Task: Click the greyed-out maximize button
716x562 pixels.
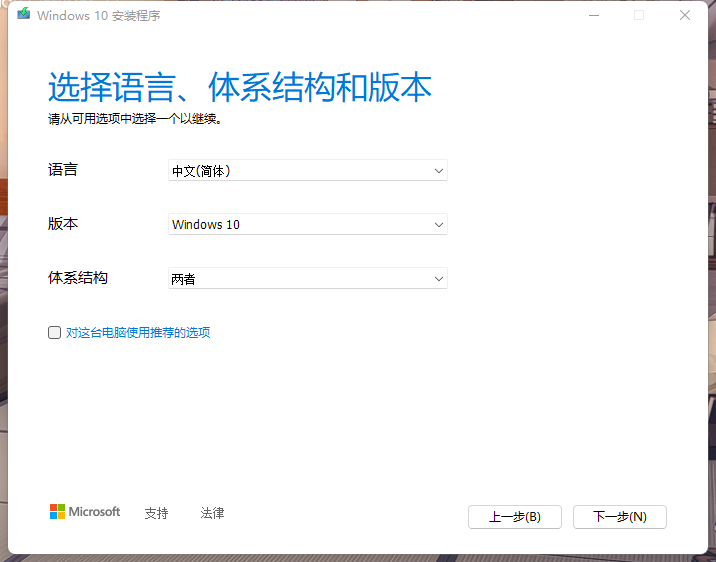Action: coord(639,16)
